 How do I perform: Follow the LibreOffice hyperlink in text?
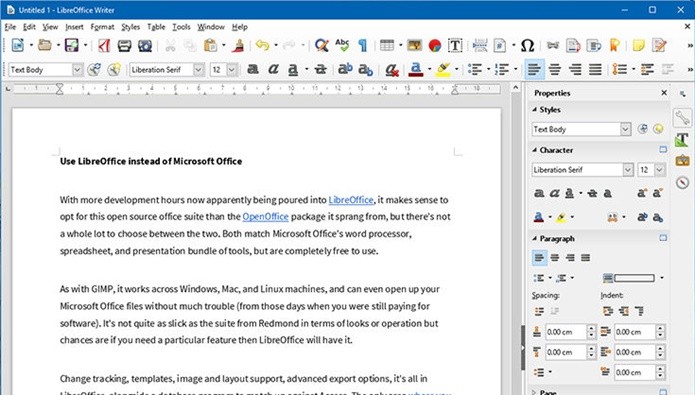351,200
